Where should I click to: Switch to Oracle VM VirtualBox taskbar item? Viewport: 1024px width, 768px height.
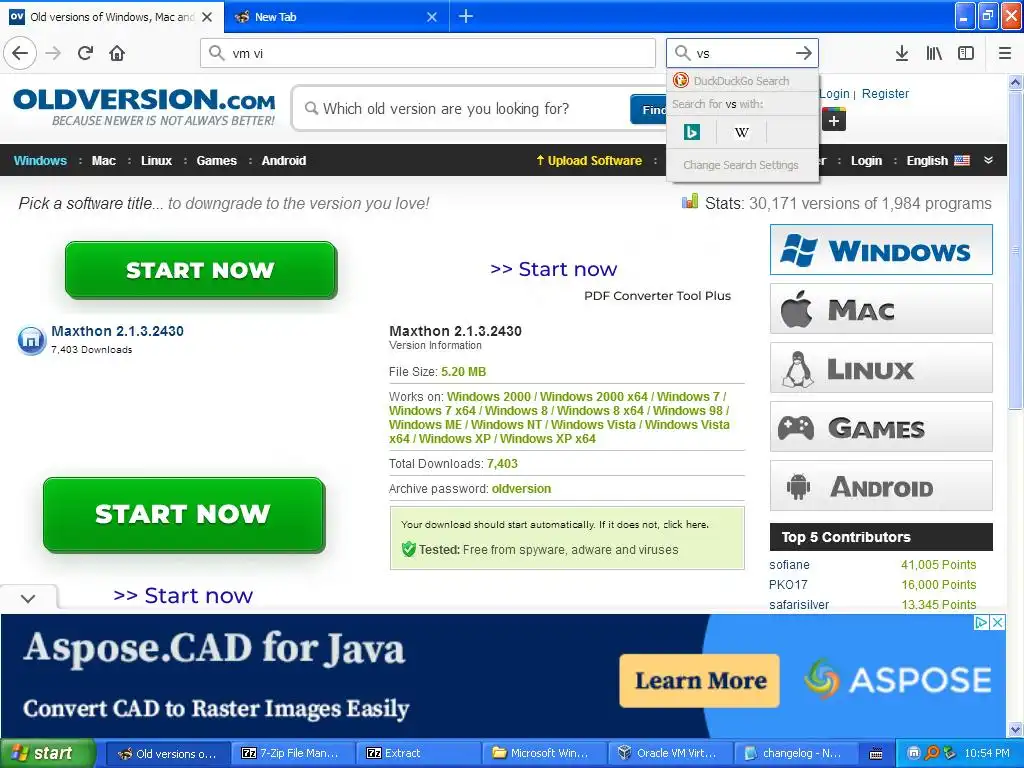670,754
